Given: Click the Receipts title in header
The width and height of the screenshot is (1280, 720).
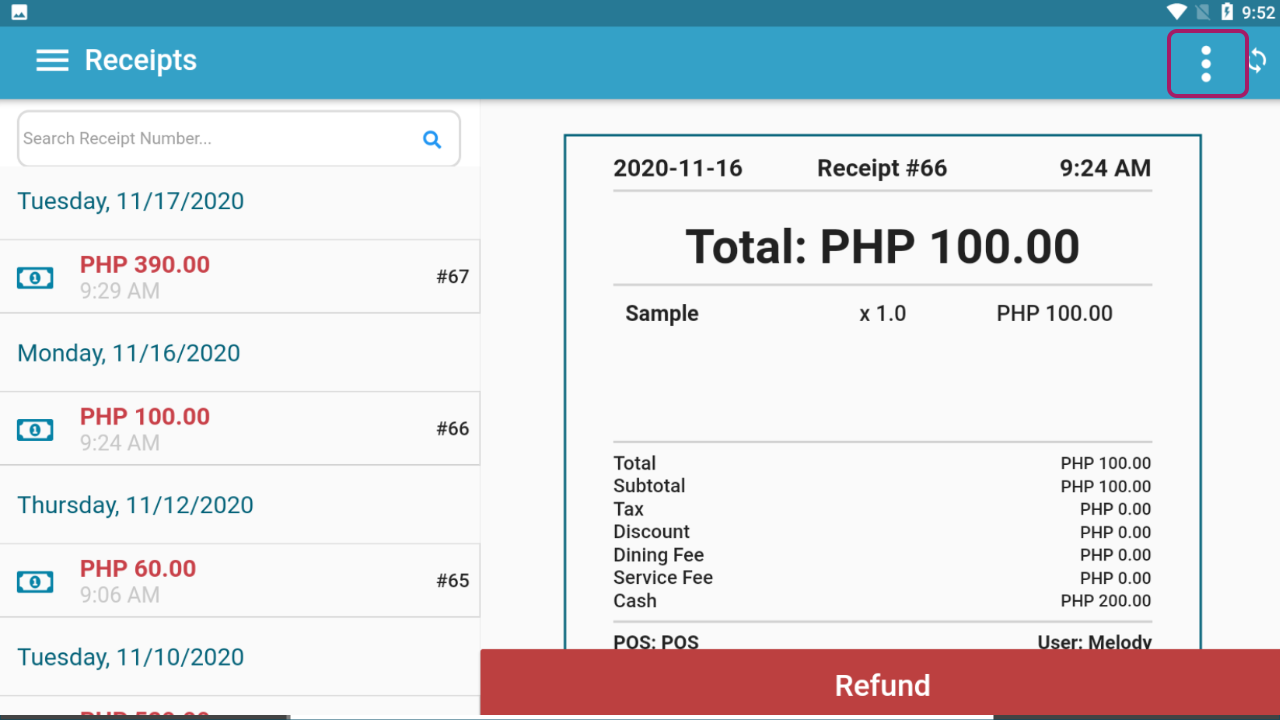Looking at the screenshot, I should pos(140,60).
